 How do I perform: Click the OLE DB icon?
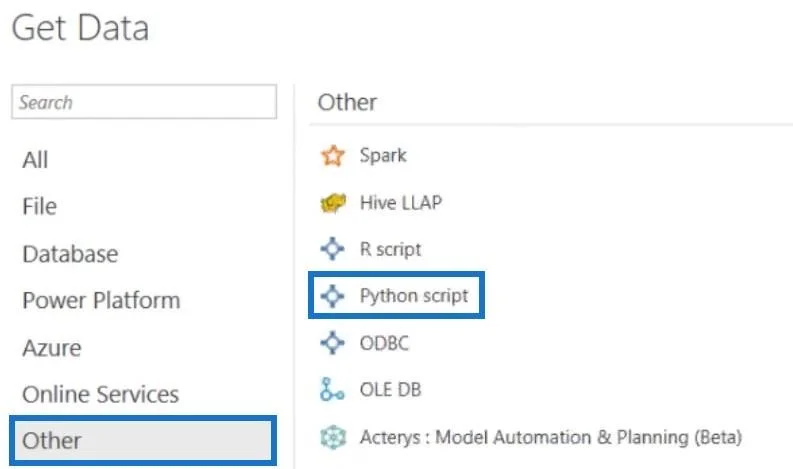tap(332, 390)
